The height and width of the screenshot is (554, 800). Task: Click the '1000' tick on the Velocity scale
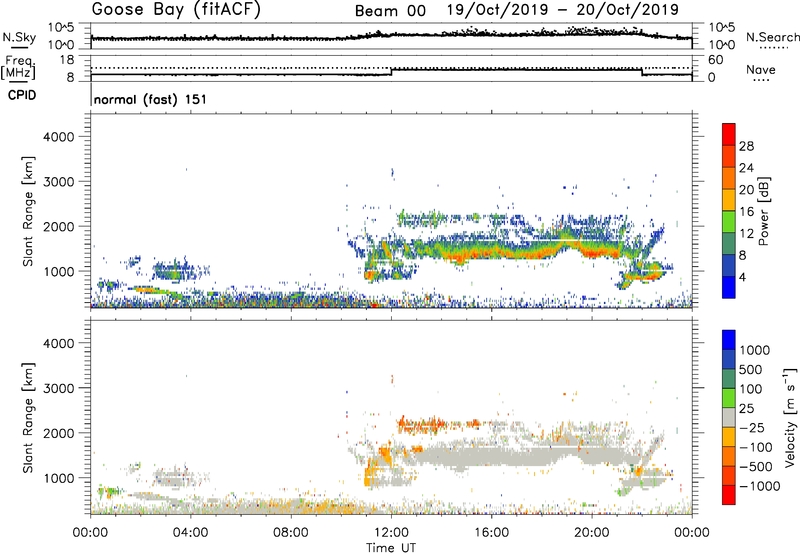click(x=755, y=350)
